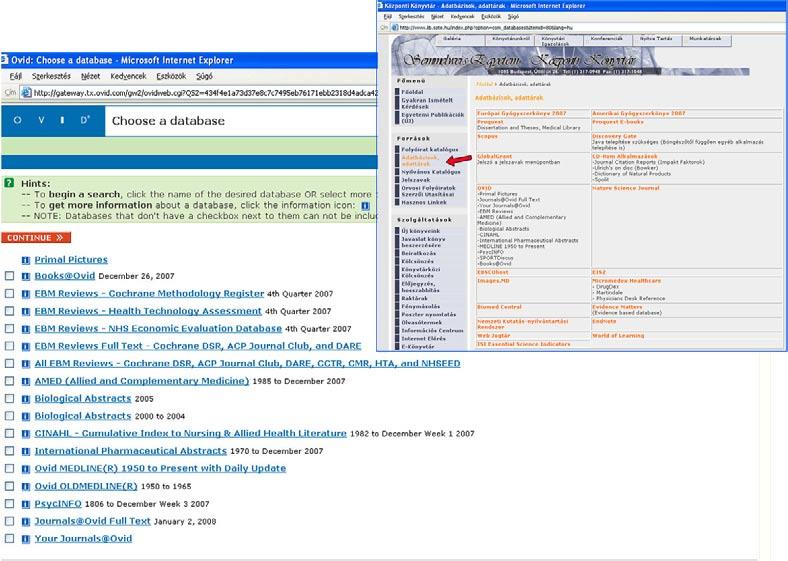Image resolution: width=788 pixels, height=561 pixels.
Task: Open Ovid MEDLINE(R) 1950 to Present link
Action: tap(160, 469)
